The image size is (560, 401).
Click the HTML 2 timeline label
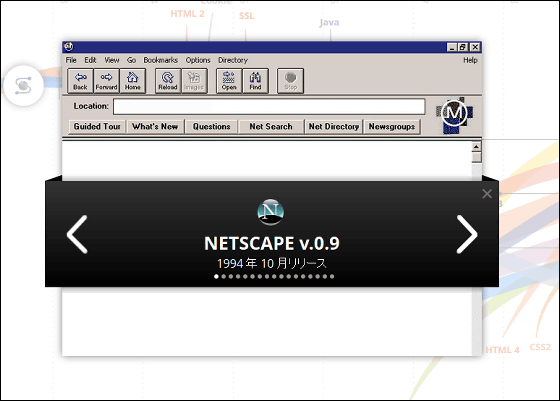point(187,14)
